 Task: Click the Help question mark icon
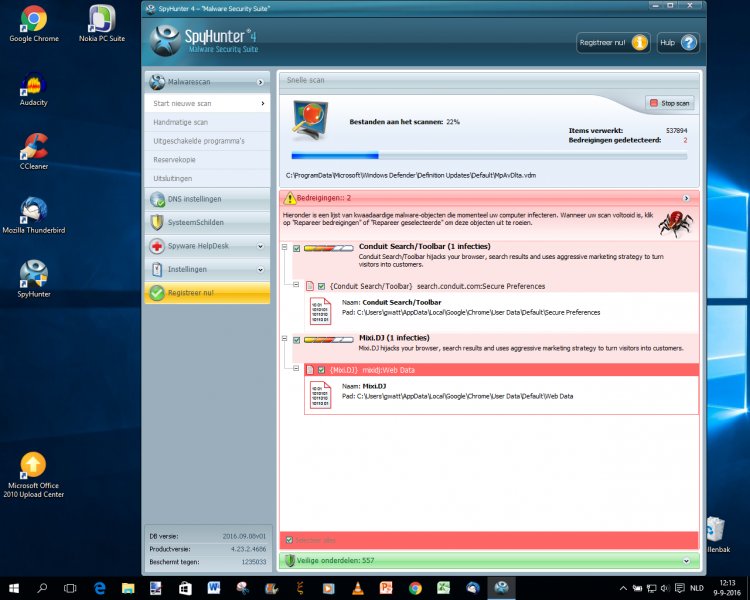coord(689,43)
